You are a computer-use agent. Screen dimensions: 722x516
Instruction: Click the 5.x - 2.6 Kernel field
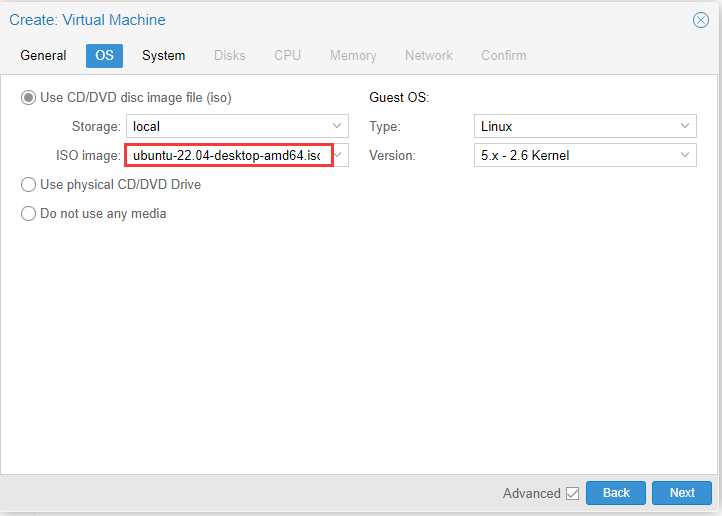(x=574, y=155)
